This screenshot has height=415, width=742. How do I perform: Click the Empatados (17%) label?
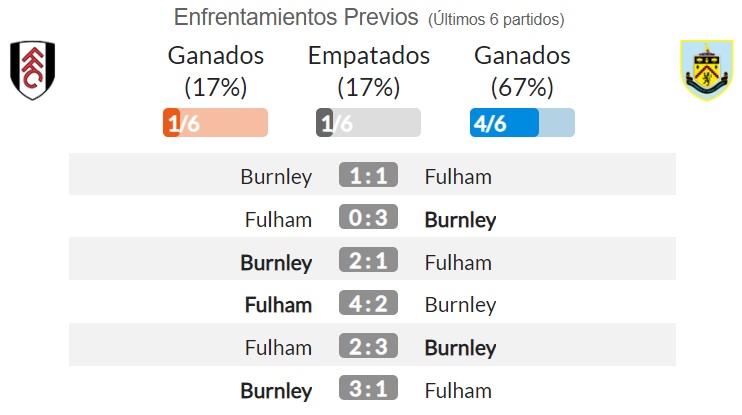369,71
